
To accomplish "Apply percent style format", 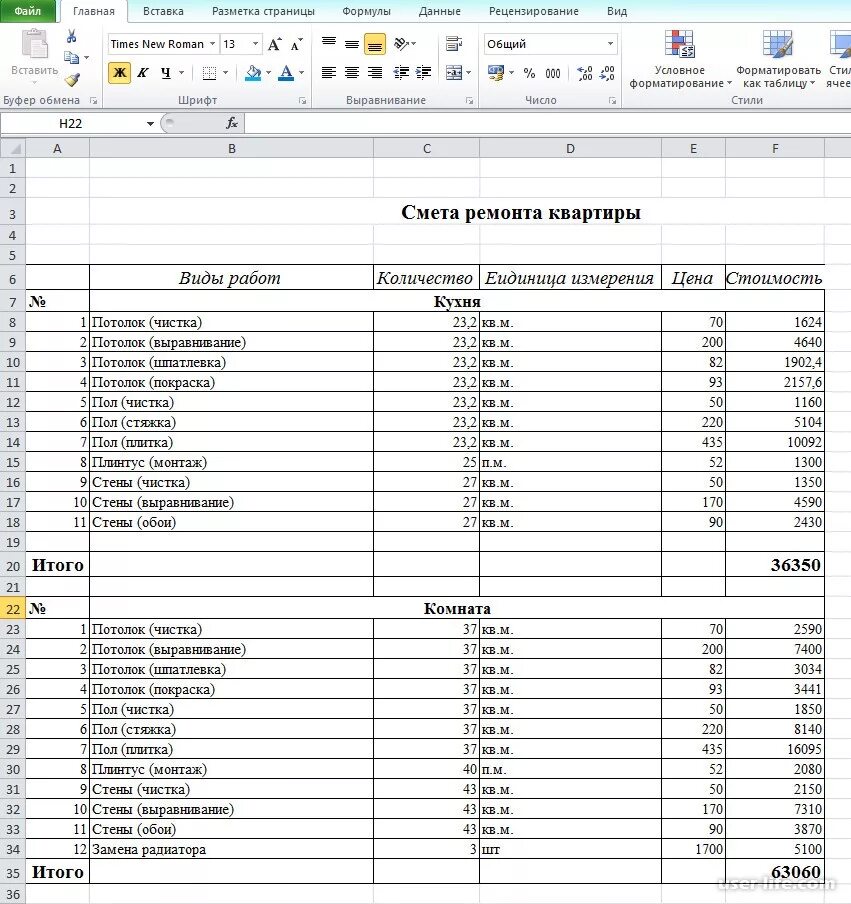I will coord(529,73).
